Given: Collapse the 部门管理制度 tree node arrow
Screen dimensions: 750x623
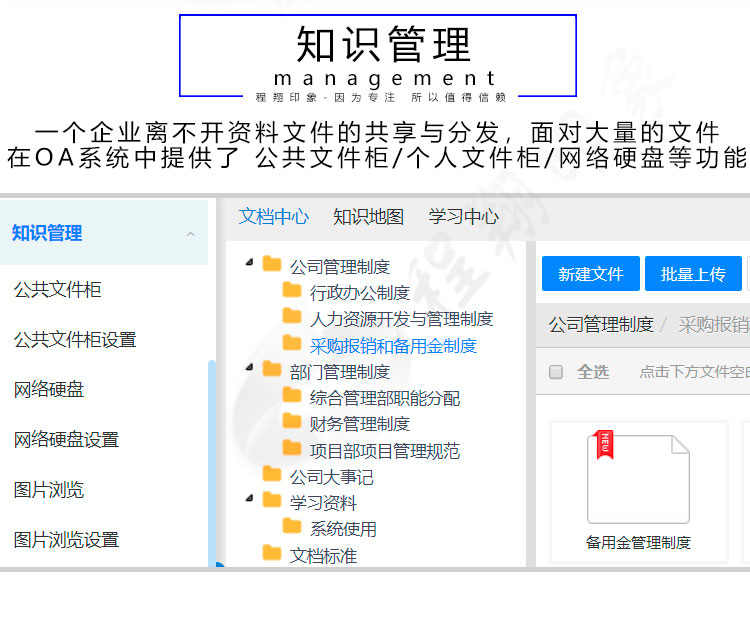Looking at the screenshot, I should 249,367.
